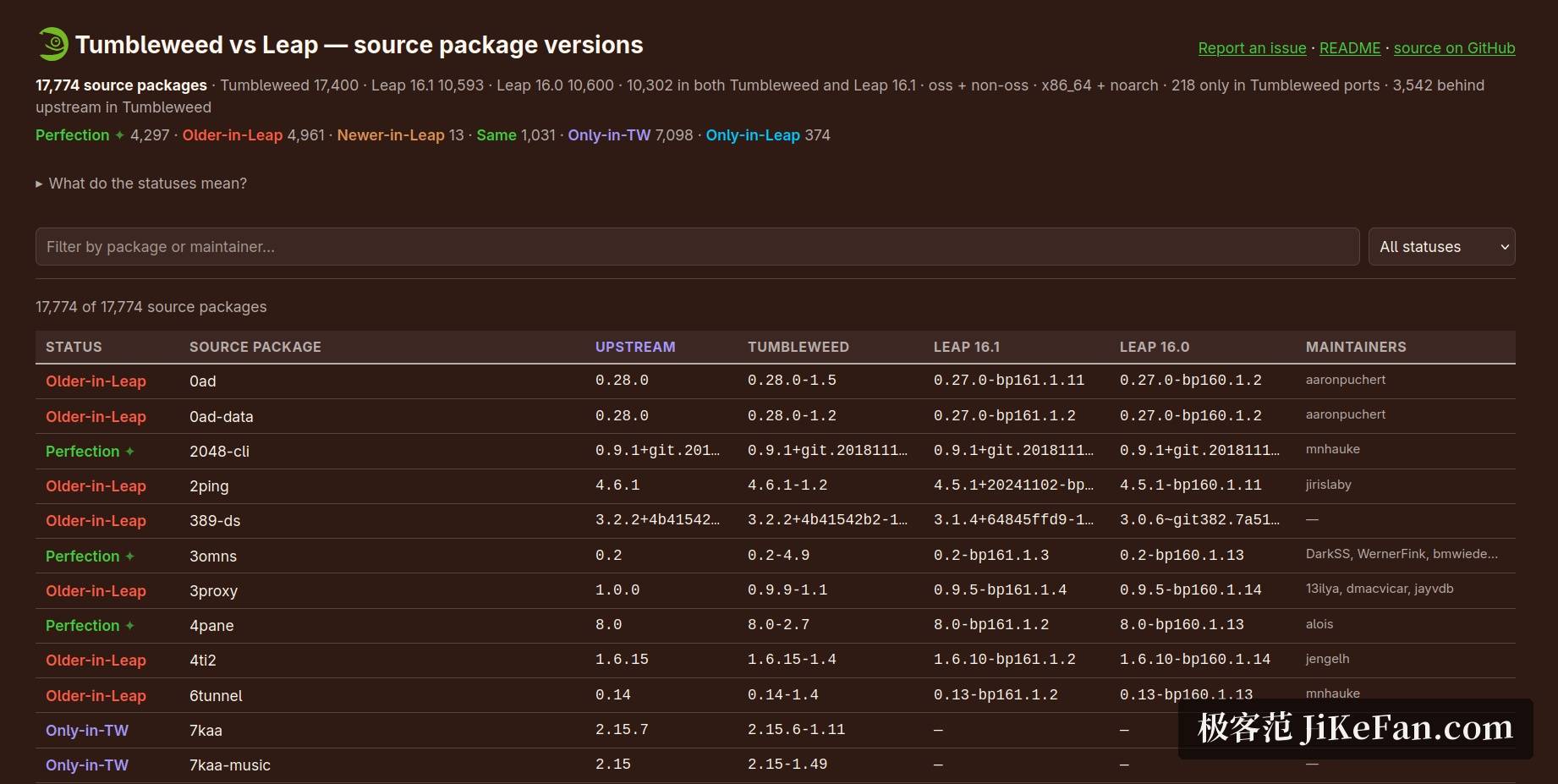Click Leap 16.0 version 3.0.6~git382 of 389-ds
The height and width of the screenshot is (784, 1558).
1199,520
